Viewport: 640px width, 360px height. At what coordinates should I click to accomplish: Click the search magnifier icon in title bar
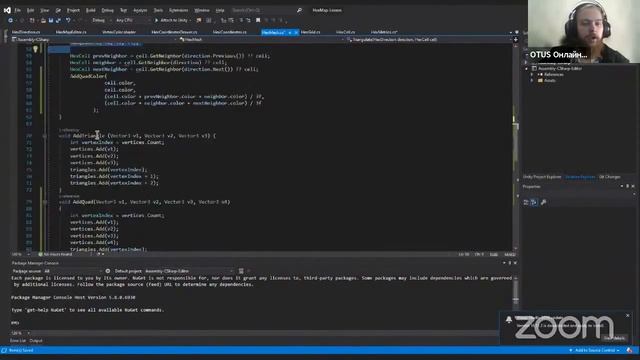coord(299,10)
